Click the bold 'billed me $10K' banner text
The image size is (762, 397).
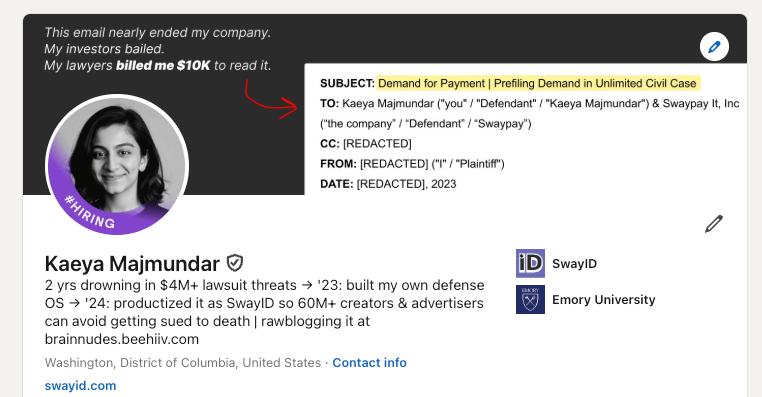tap(163, 66)
